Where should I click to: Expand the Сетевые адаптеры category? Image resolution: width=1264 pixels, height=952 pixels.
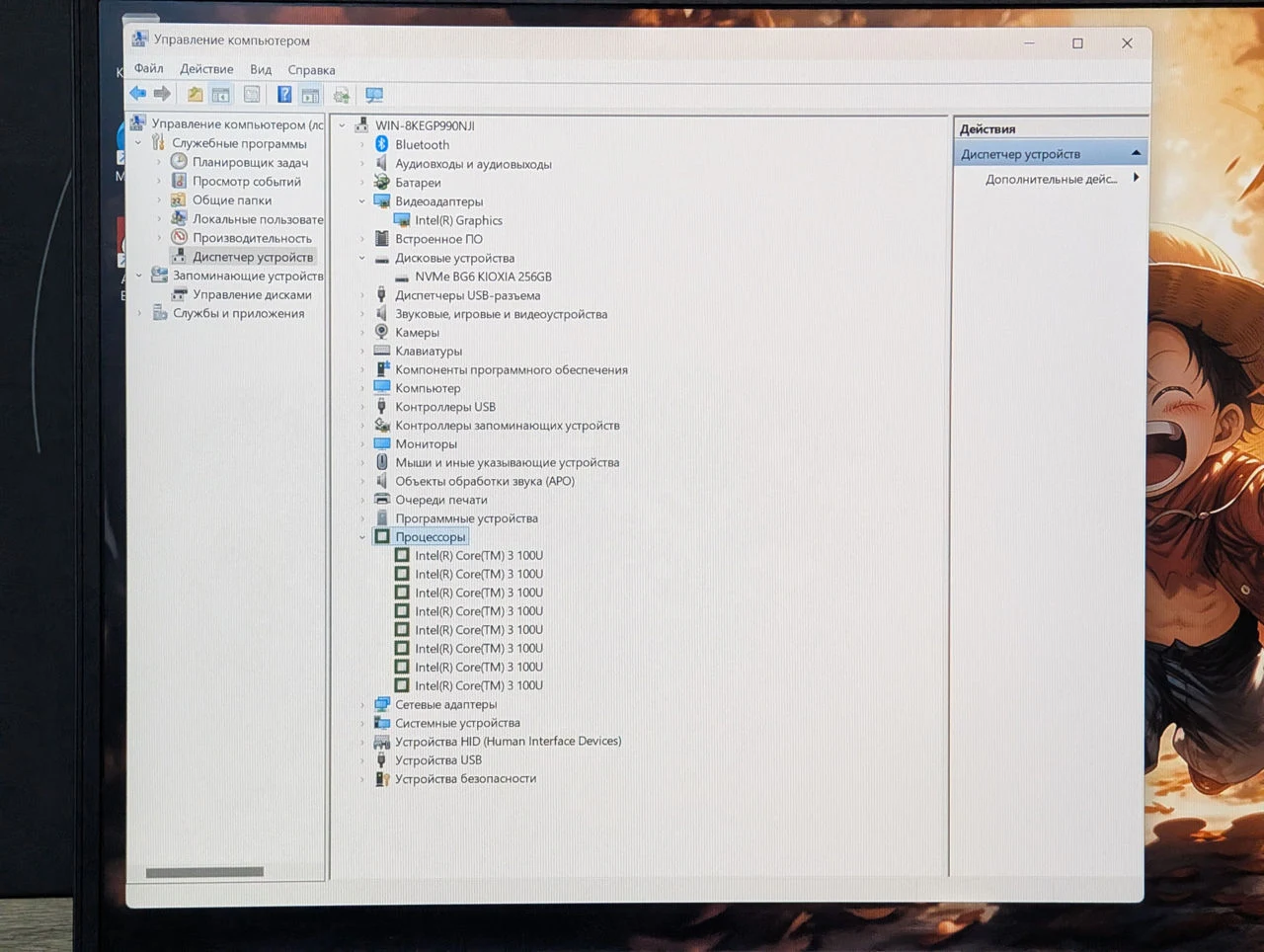pyautogui.click(x=362, y=704)
